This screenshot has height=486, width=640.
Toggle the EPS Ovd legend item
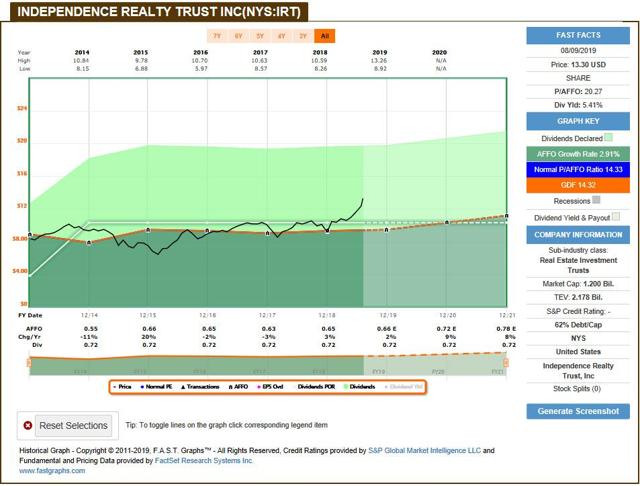point(270,387)
